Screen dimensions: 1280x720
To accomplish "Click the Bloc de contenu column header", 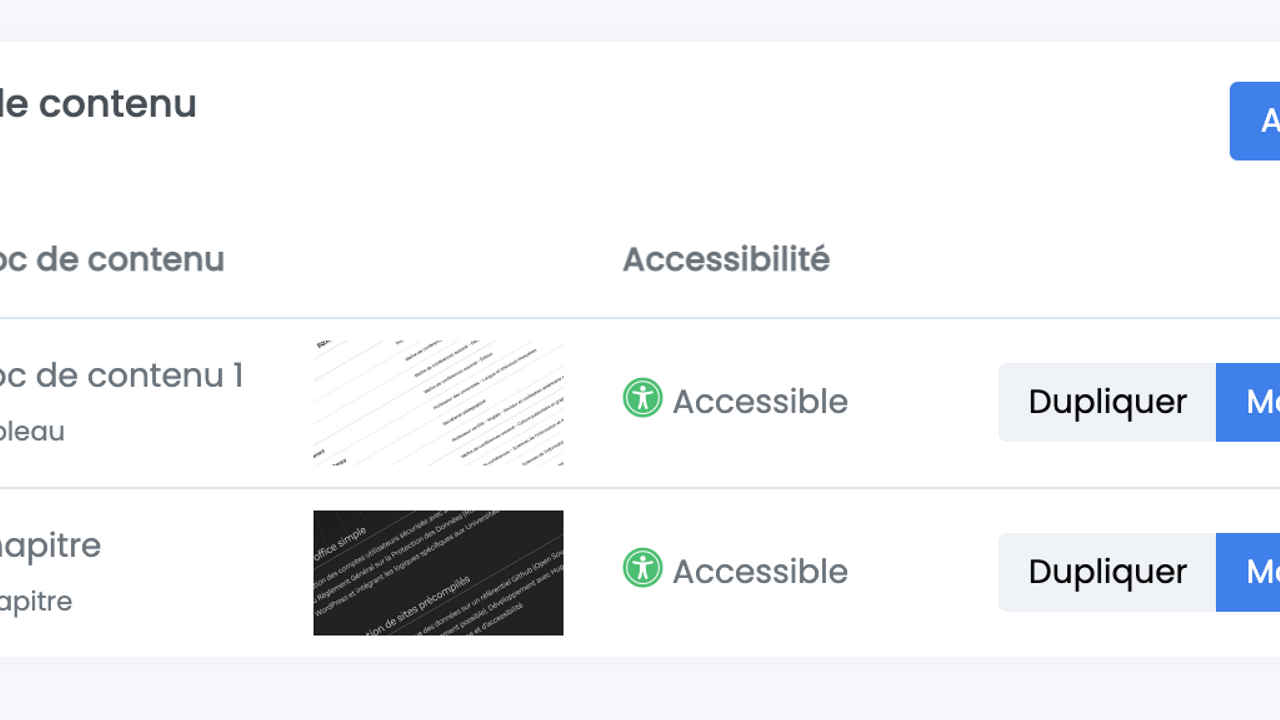I will click(111, 260).
